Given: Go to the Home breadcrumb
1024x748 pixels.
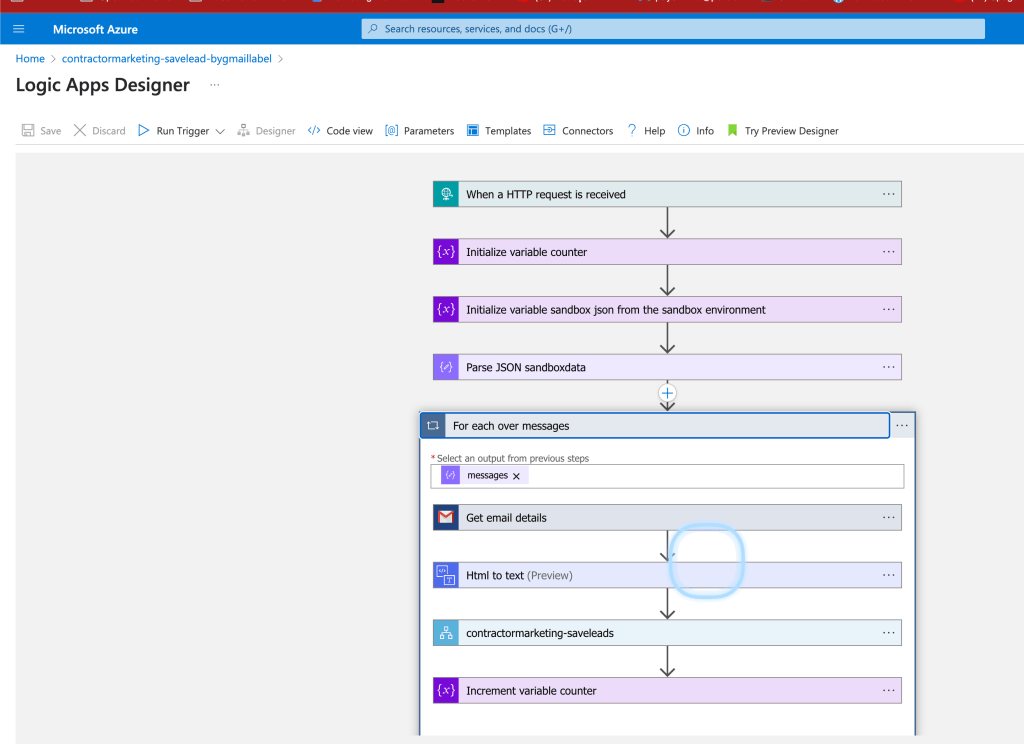Looking at the screenshot, I should [x=30, y=59].
